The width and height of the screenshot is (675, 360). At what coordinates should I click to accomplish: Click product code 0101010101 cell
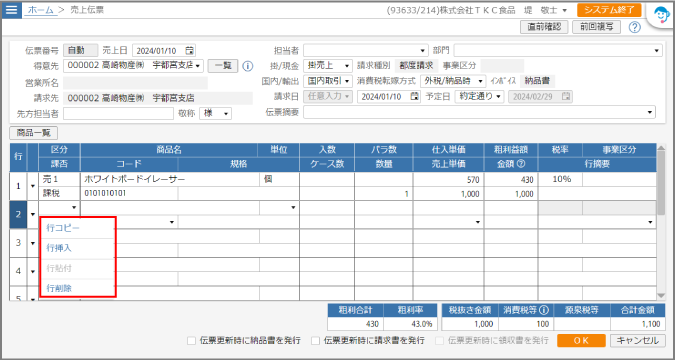129,193
